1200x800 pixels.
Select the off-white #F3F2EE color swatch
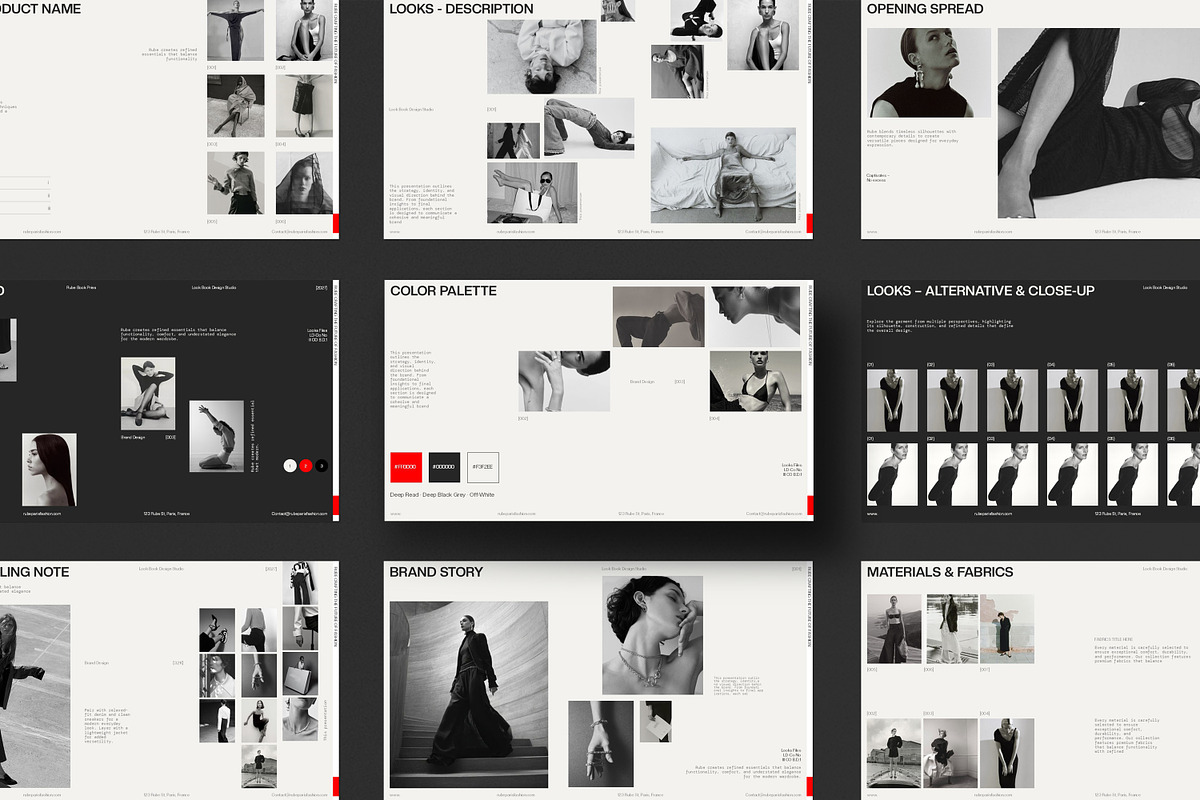(483, 467)
